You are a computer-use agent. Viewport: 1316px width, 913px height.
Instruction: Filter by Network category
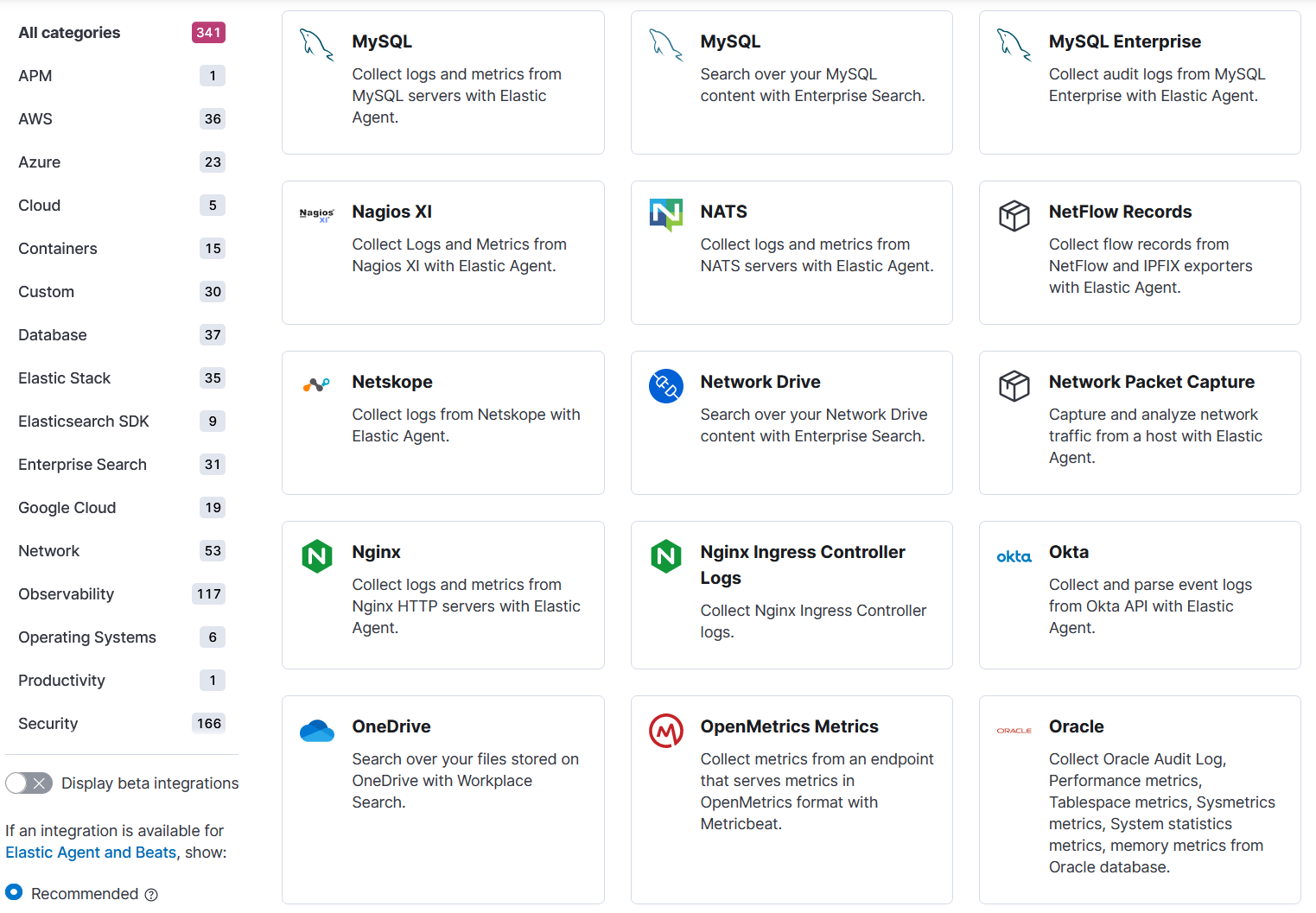tap(122, 551)
